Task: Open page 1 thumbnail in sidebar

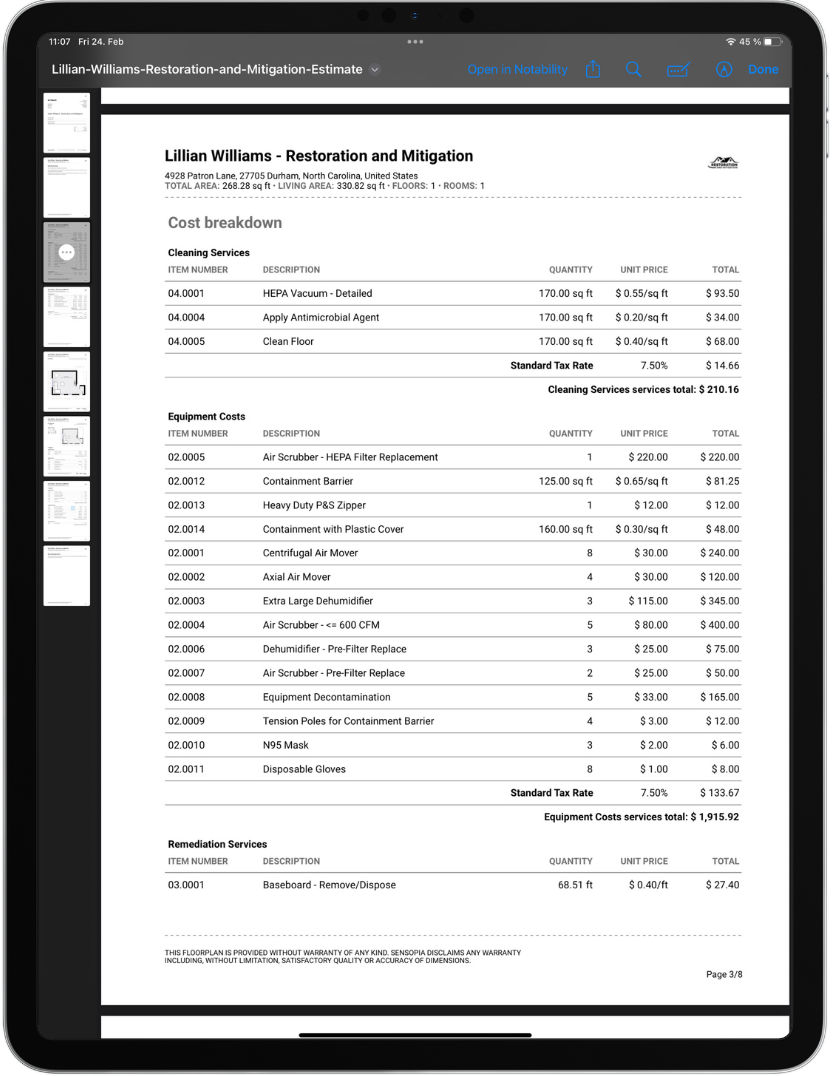Action: tap(67, 123)
